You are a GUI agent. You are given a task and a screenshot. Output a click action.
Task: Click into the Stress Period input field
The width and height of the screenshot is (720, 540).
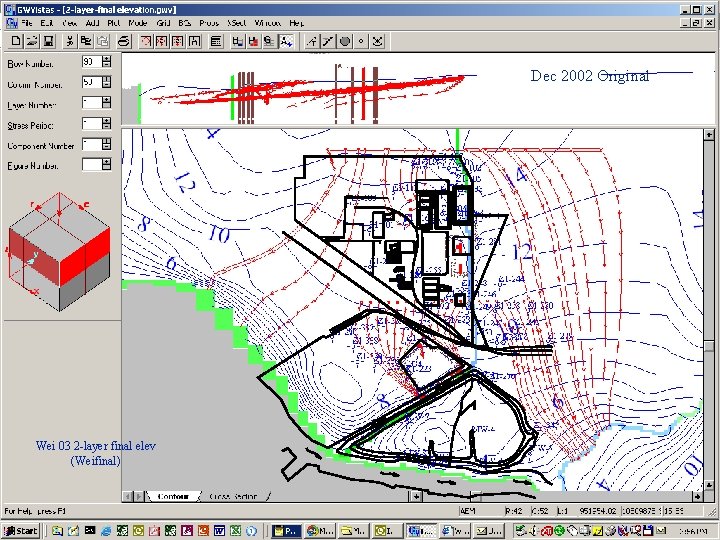(x=92, y=123)
